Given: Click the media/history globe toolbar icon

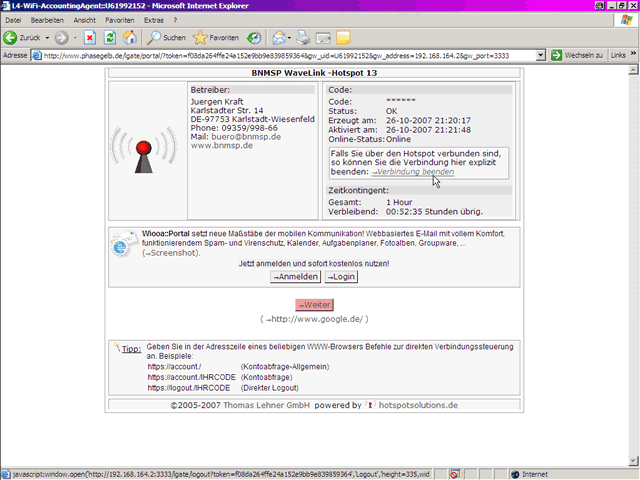Looking at the screenshot, I should pyautogui.click(x=254, y=38).
